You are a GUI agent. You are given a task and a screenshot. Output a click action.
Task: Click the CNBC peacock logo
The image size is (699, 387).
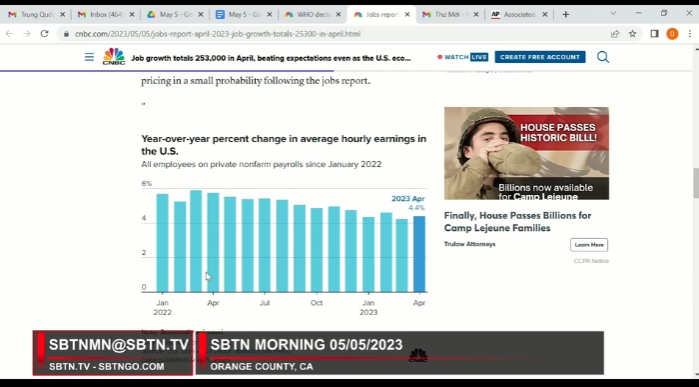point(114,57)
